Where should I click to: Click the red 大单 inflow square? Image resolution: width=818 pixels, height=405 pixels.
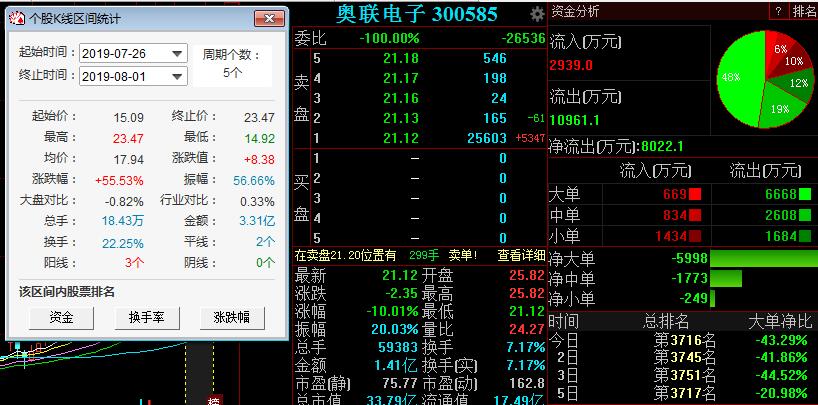tap(695, 194)
